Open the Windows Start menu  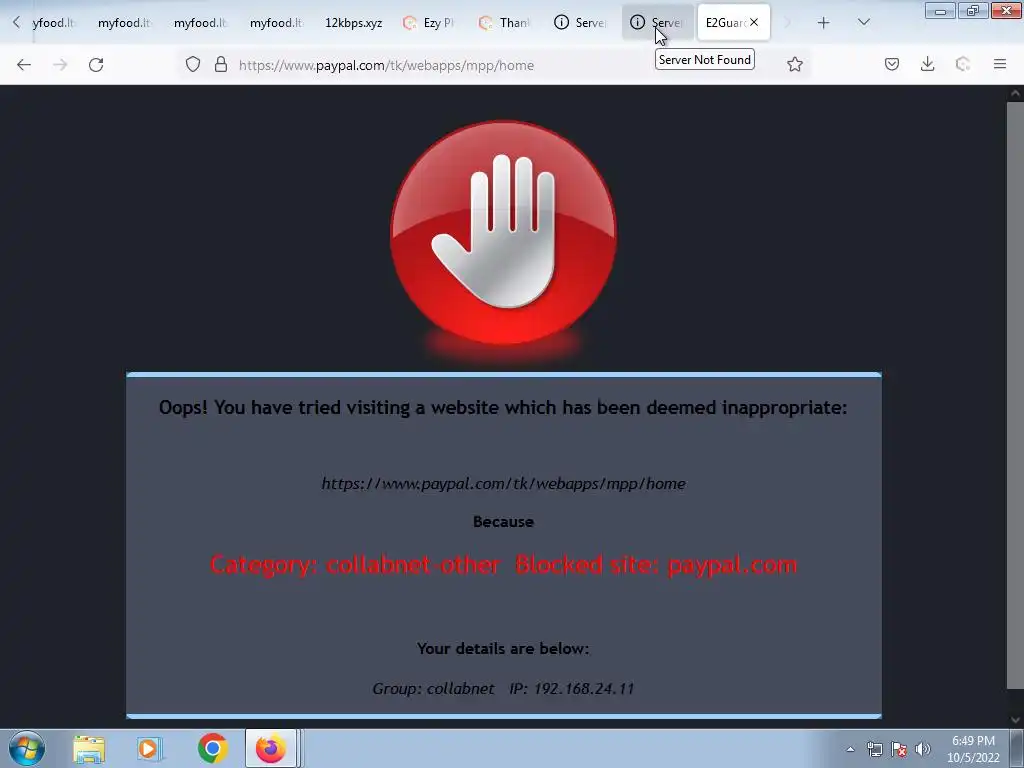[x=27, y=748]
